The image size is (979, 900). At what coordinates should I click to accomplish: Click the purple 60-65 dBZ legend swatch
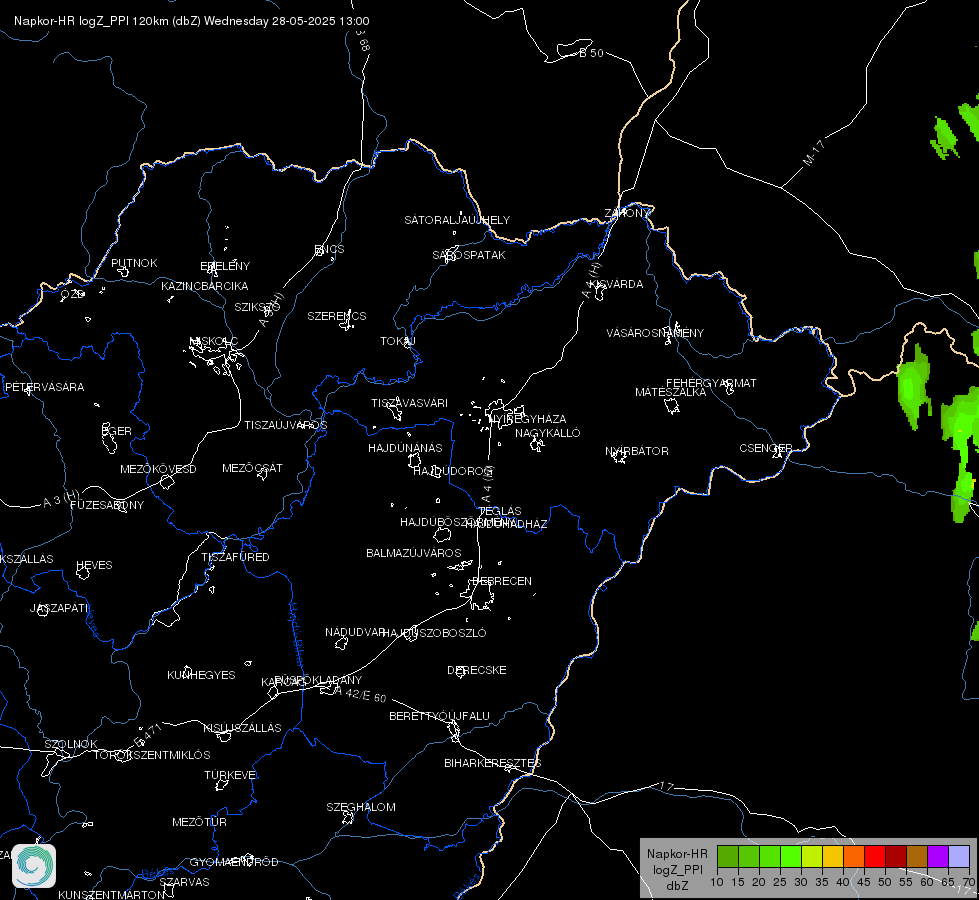click(937, 856)
